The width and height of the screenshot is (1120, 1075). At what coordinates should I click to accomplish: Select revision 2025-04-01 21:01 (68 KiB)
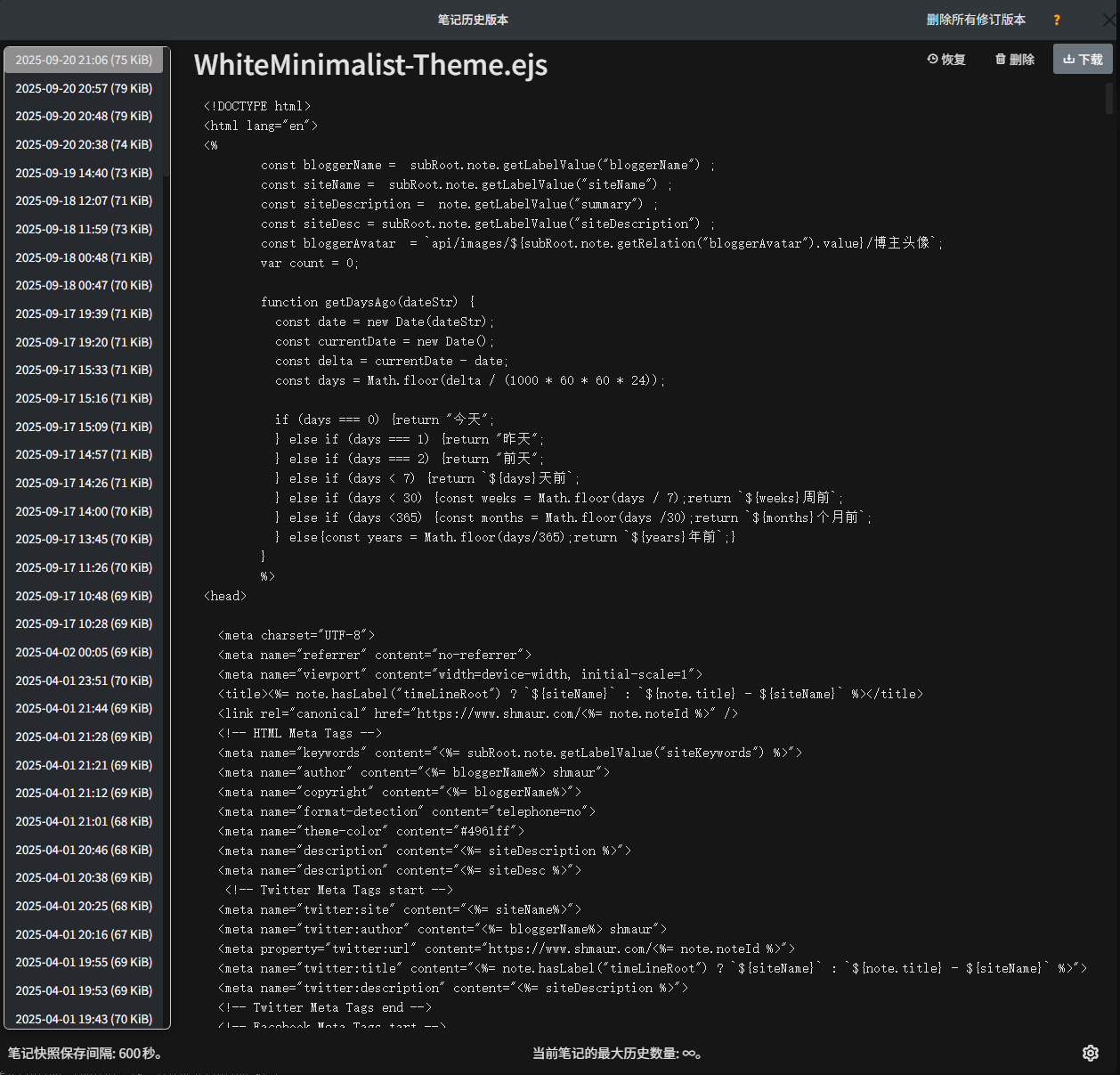(84, 821)
